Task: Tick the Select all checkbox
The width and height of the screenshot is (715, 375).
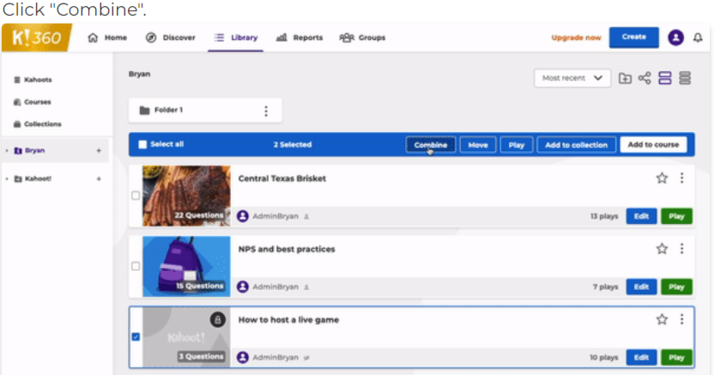Action: coord(143,145)
